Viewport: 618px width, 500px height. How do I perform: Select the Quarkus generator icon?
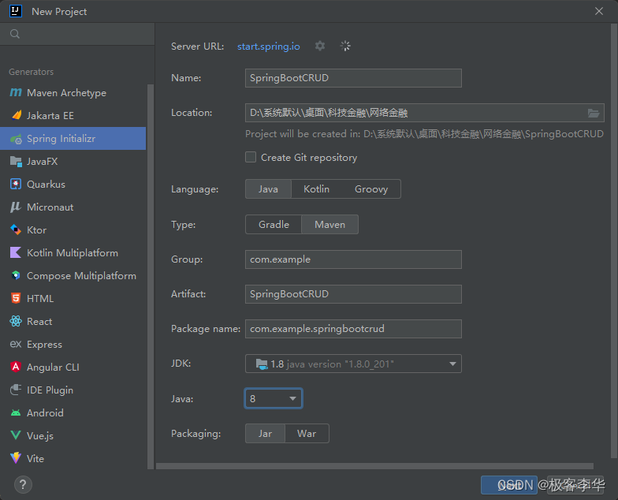pyautogui.click(x=16, y=185)
